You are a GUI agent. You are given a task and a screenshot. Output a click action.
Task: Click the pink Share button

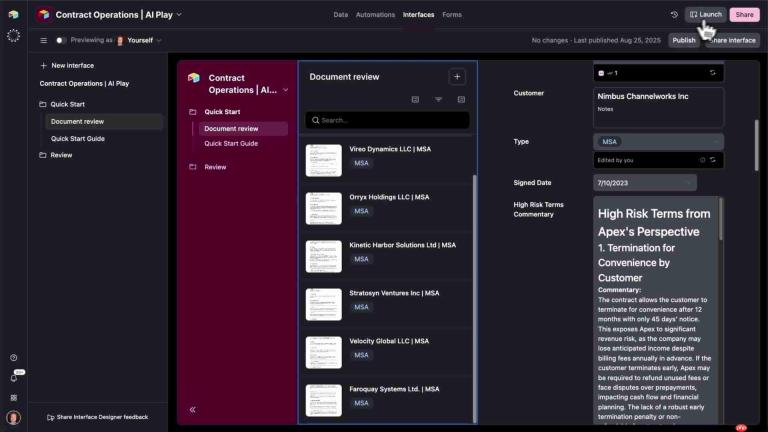[x=744, y=15]
